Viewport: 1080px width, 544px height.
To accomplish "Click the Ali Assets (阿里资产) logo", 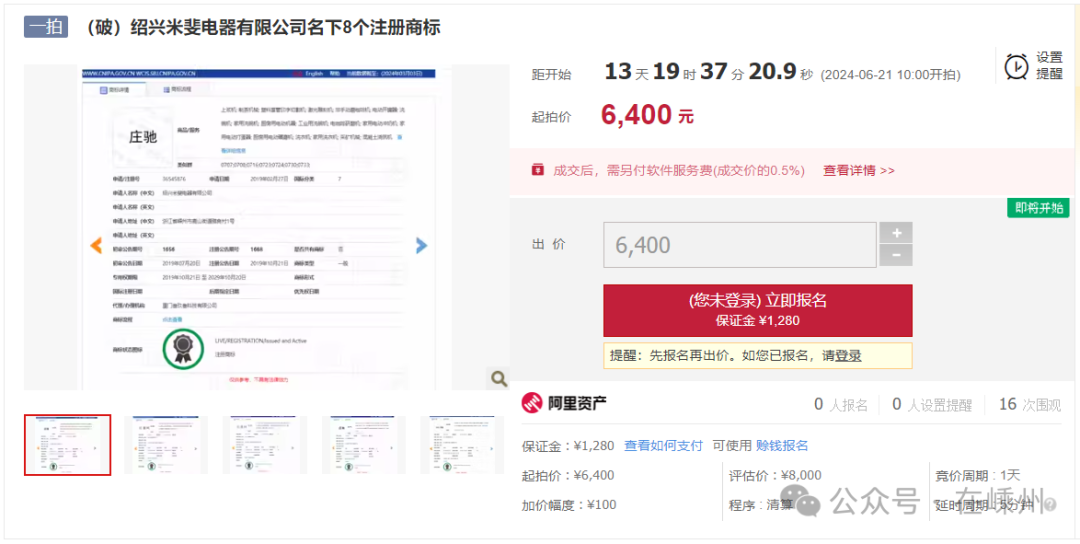I will click(x=564, y=404).
